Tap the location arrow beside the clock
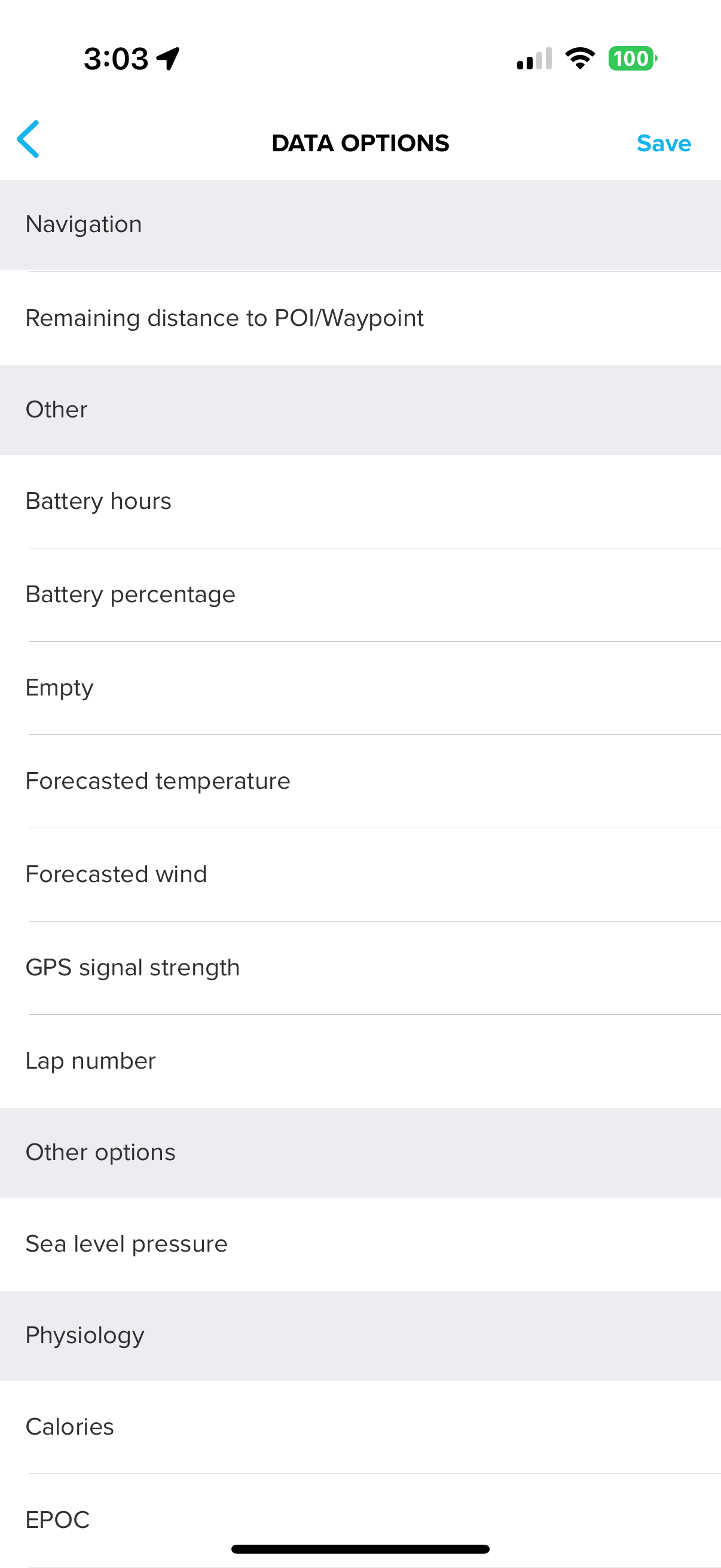This screenshot has width=721, height=1568. [168, 59]
